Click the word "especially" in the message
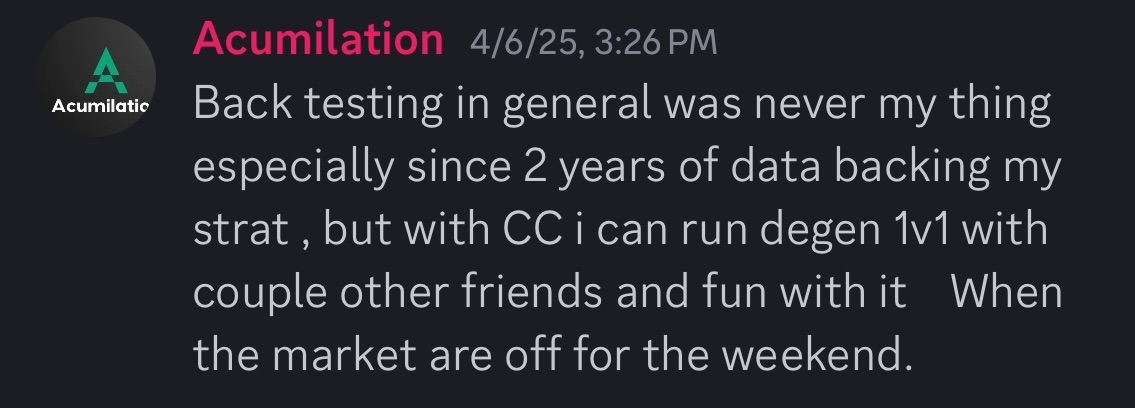 (x=280, y=169)
